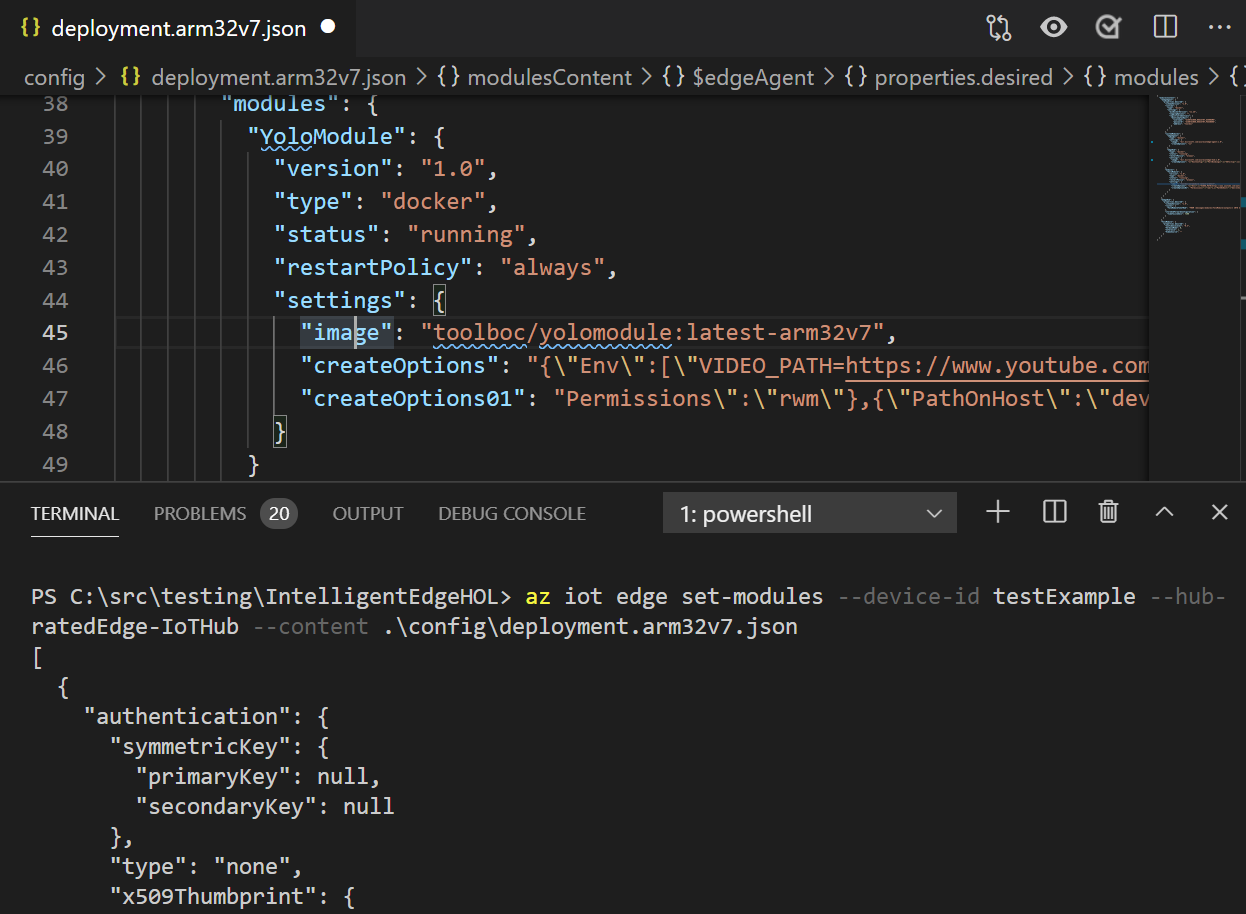Click the "running" value on line 42

click(466, 234)
